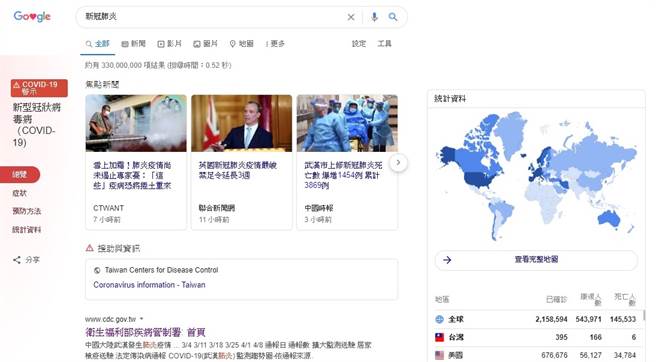Screen dimensions: 656x362
Task: Open the CTWANT news thumbnail with disinfection photo
Action: point(136,123)
